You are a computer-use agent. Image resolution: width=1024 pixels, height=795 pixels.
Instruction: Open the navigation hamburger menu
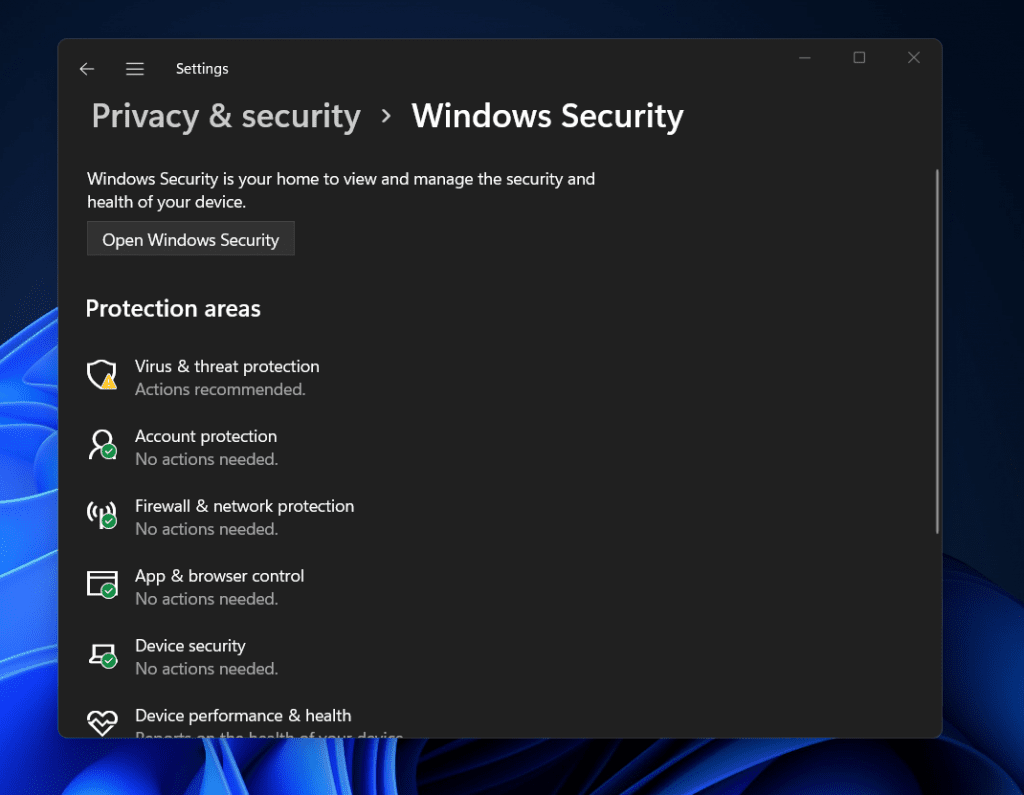135,69
